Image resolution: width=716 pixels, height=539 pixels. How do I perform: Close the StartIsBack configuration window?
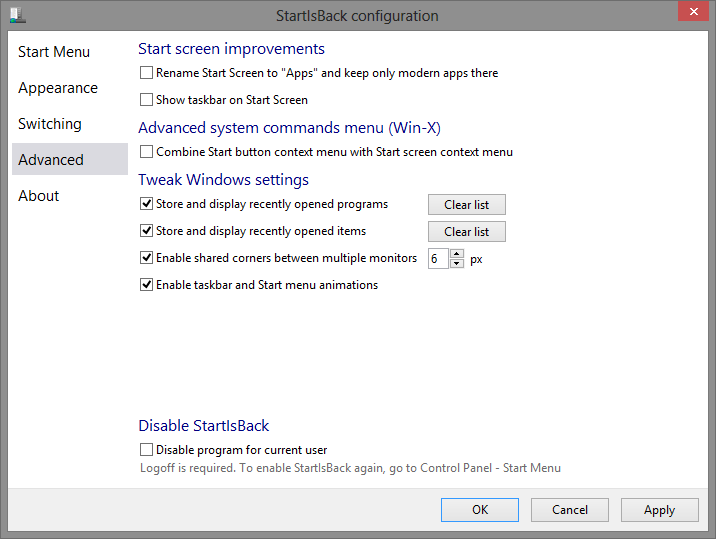(693, 11)
